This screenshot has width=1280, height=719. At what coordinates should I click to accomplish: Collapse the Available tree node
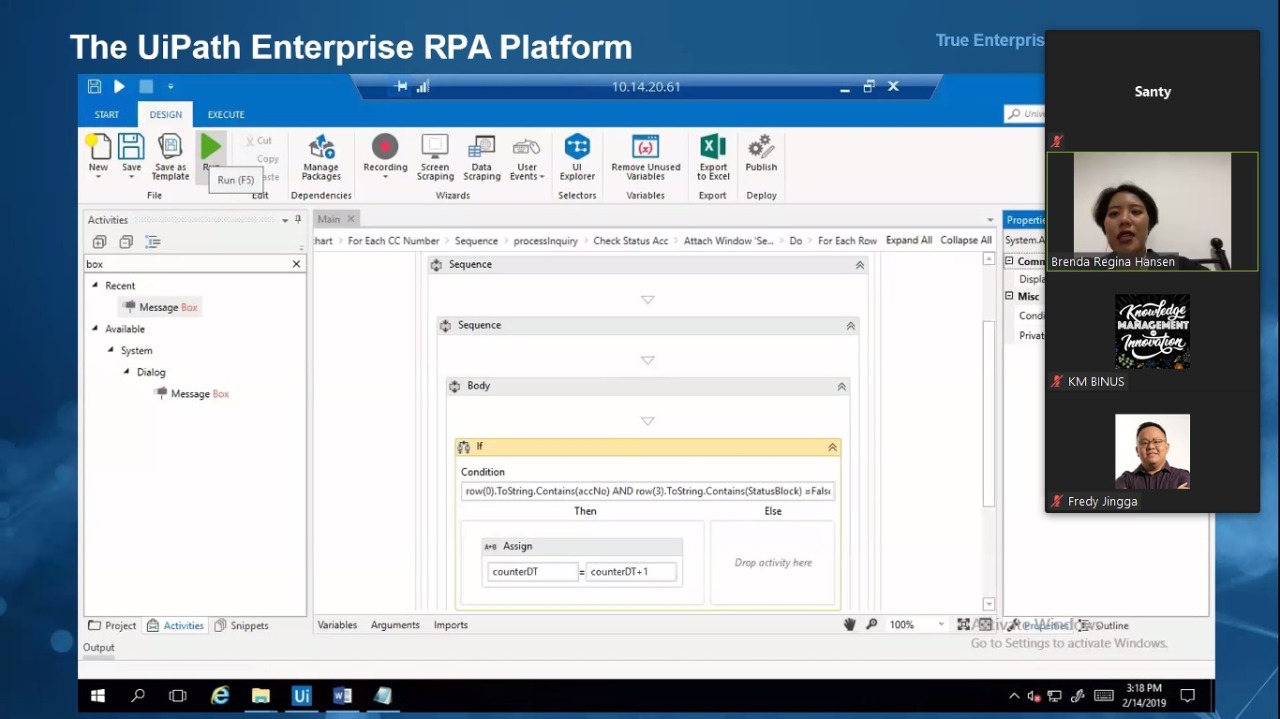(95, 329)
